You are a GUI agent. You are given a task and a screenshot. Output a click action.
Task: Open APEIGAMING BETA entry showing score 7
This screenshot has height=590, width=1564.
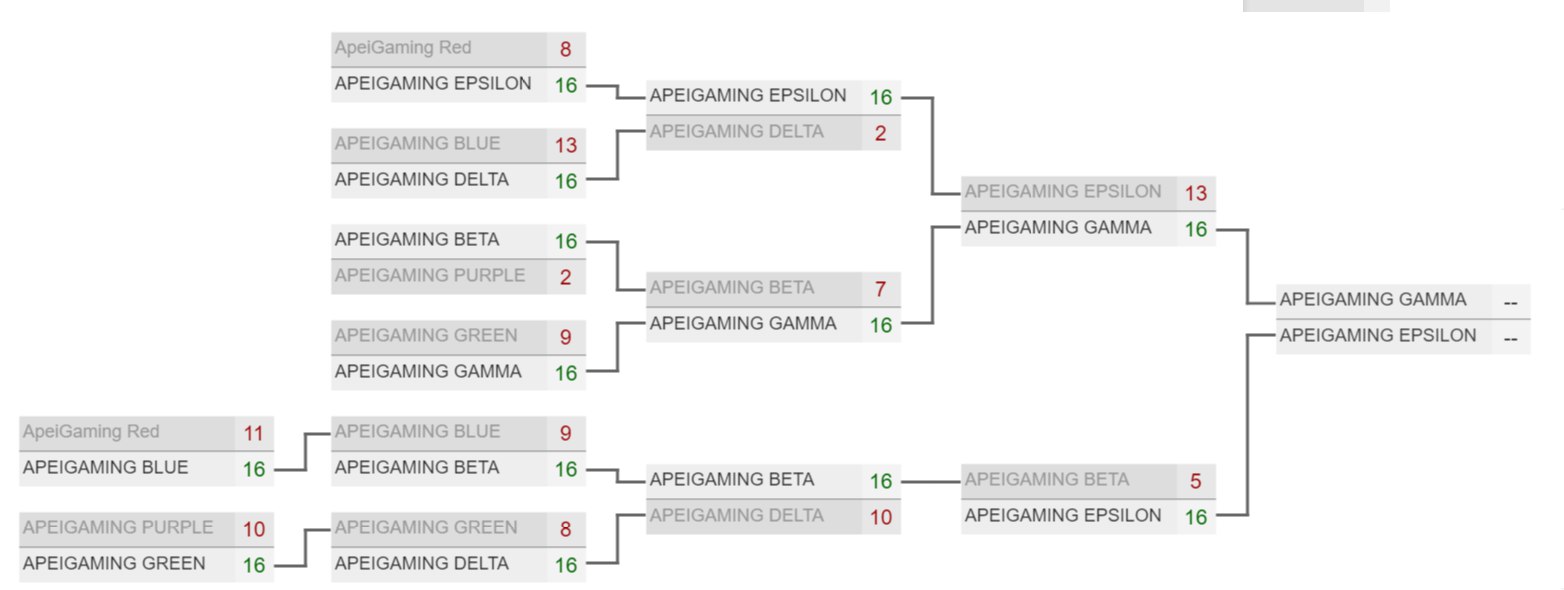[732, 288]
